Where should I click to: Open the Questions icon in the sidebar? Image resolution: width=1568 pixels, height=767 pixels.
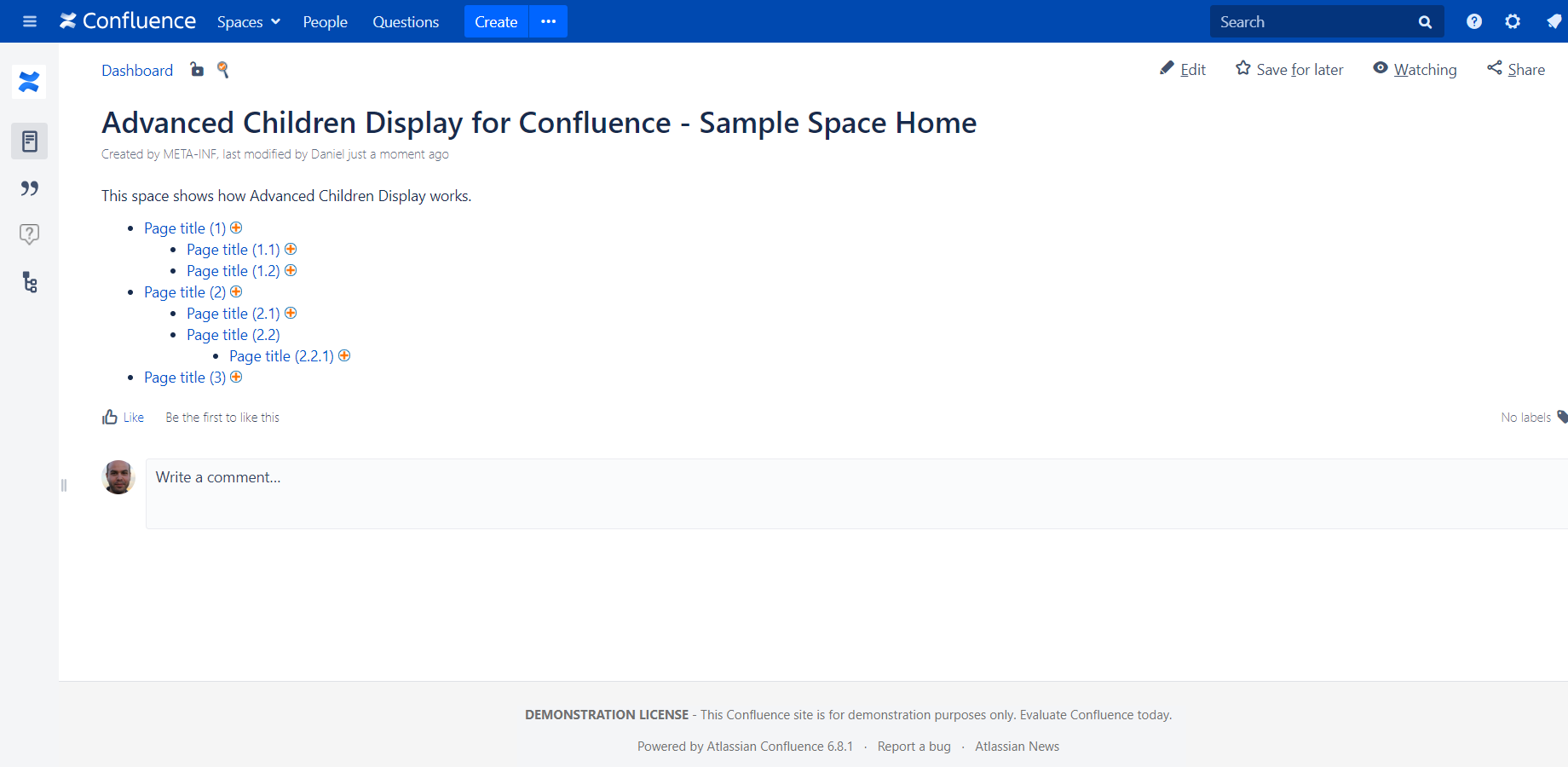click(x=30, y=234)
